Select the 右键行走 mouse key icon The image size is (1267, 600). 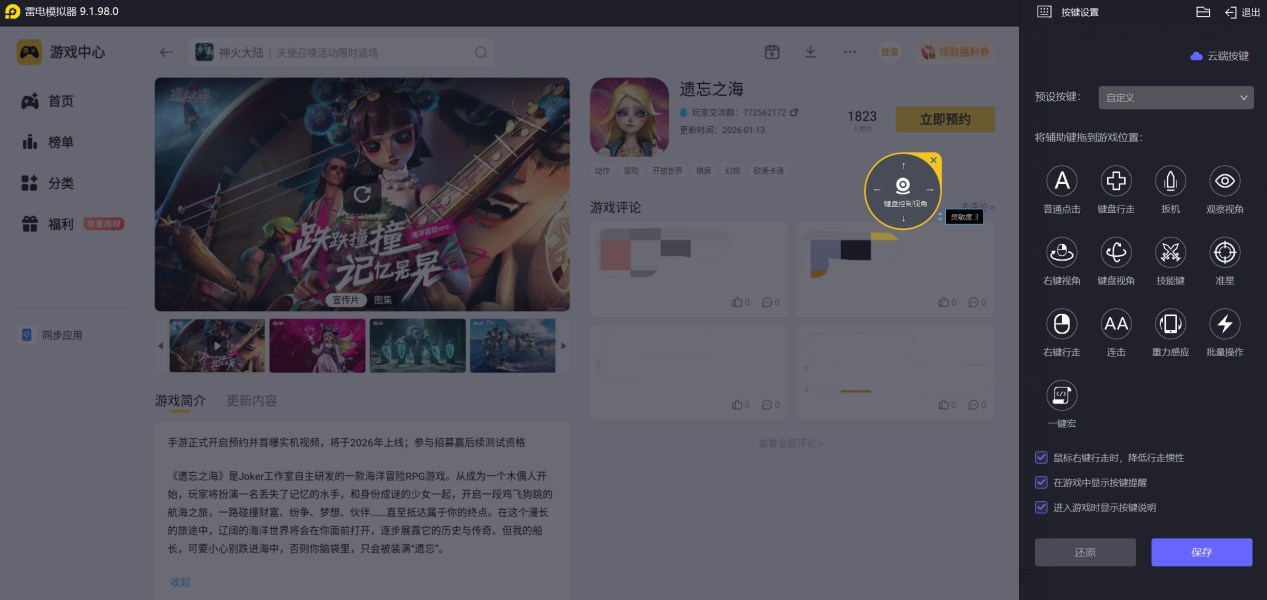[x=1062, y=324]
